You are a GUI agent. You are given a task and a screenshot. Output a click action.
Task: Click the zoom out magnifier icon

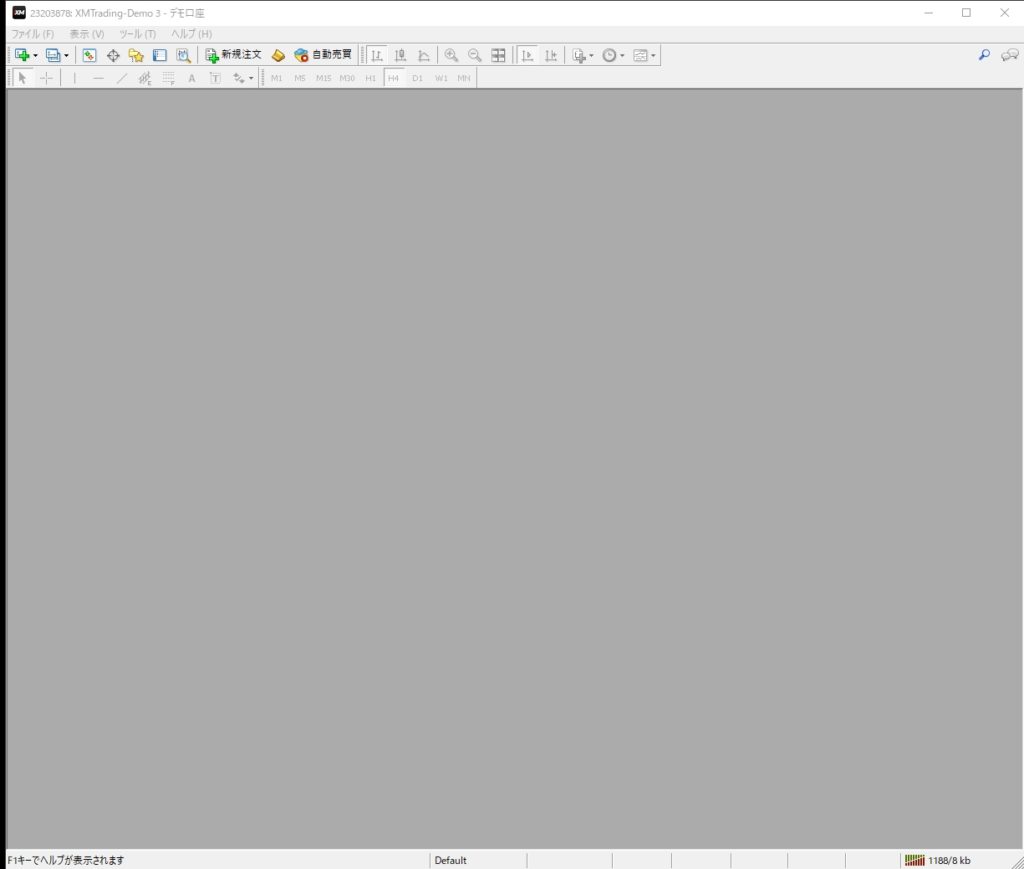(x=474, y=55)
